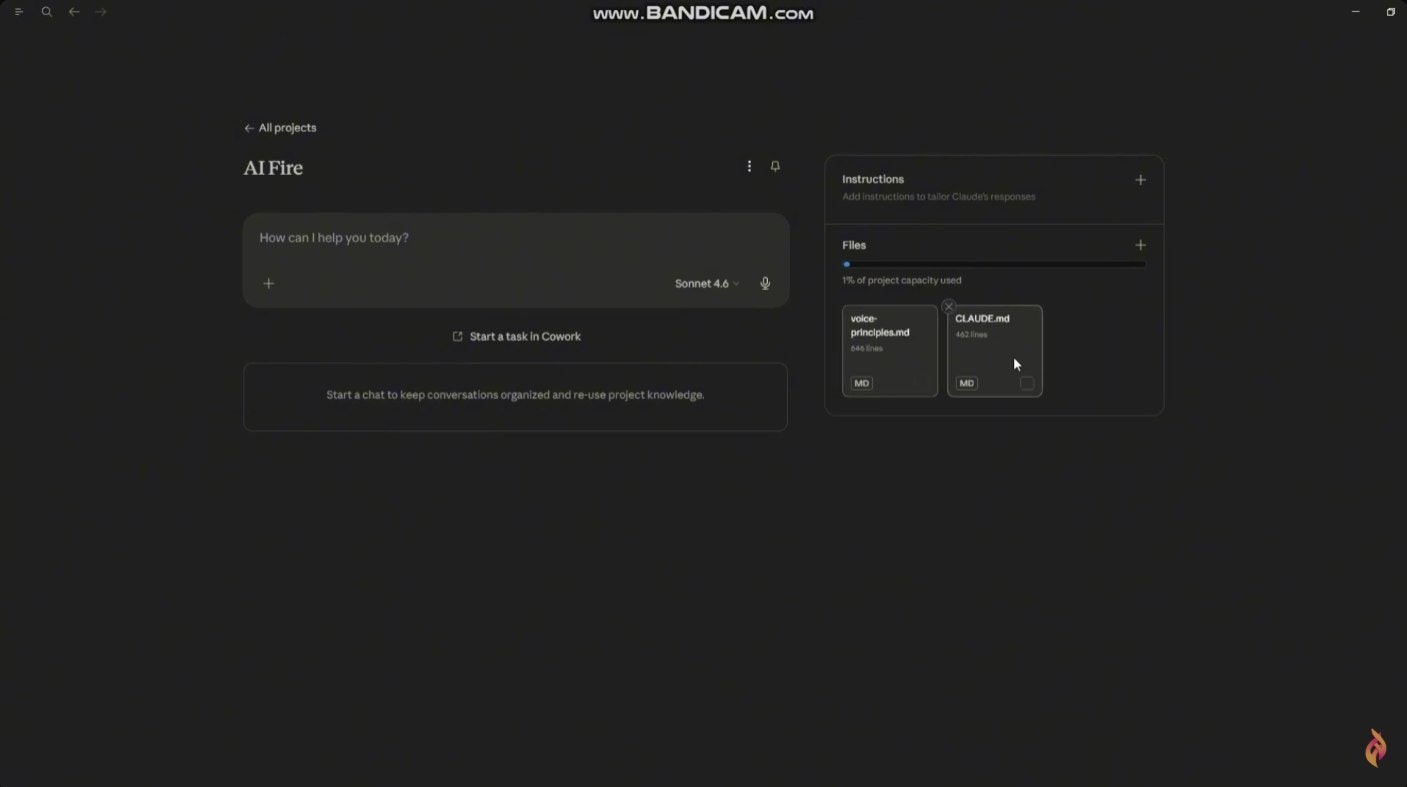Open the AI Fire project options menu
This screenshot has height=787, width=1407.
click(749, 166)
